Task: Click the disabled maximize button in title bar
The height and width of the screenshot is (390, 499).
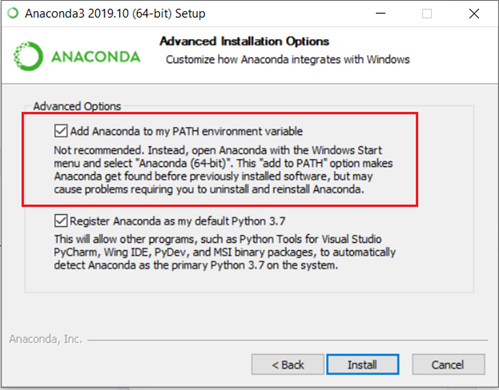Action: pos(427,14)
